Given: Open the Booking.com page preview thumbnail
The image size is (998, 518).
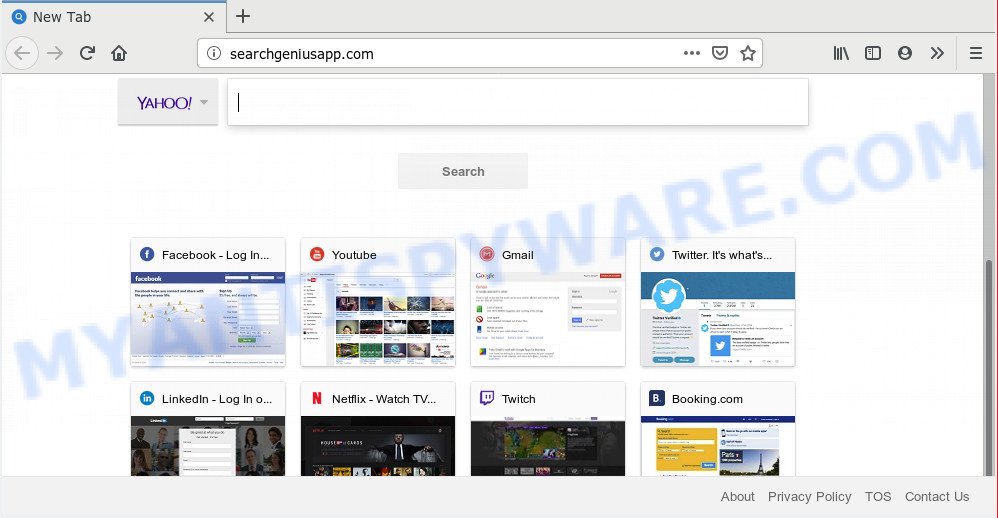Looking at the screenshot, I should [718, 446].
